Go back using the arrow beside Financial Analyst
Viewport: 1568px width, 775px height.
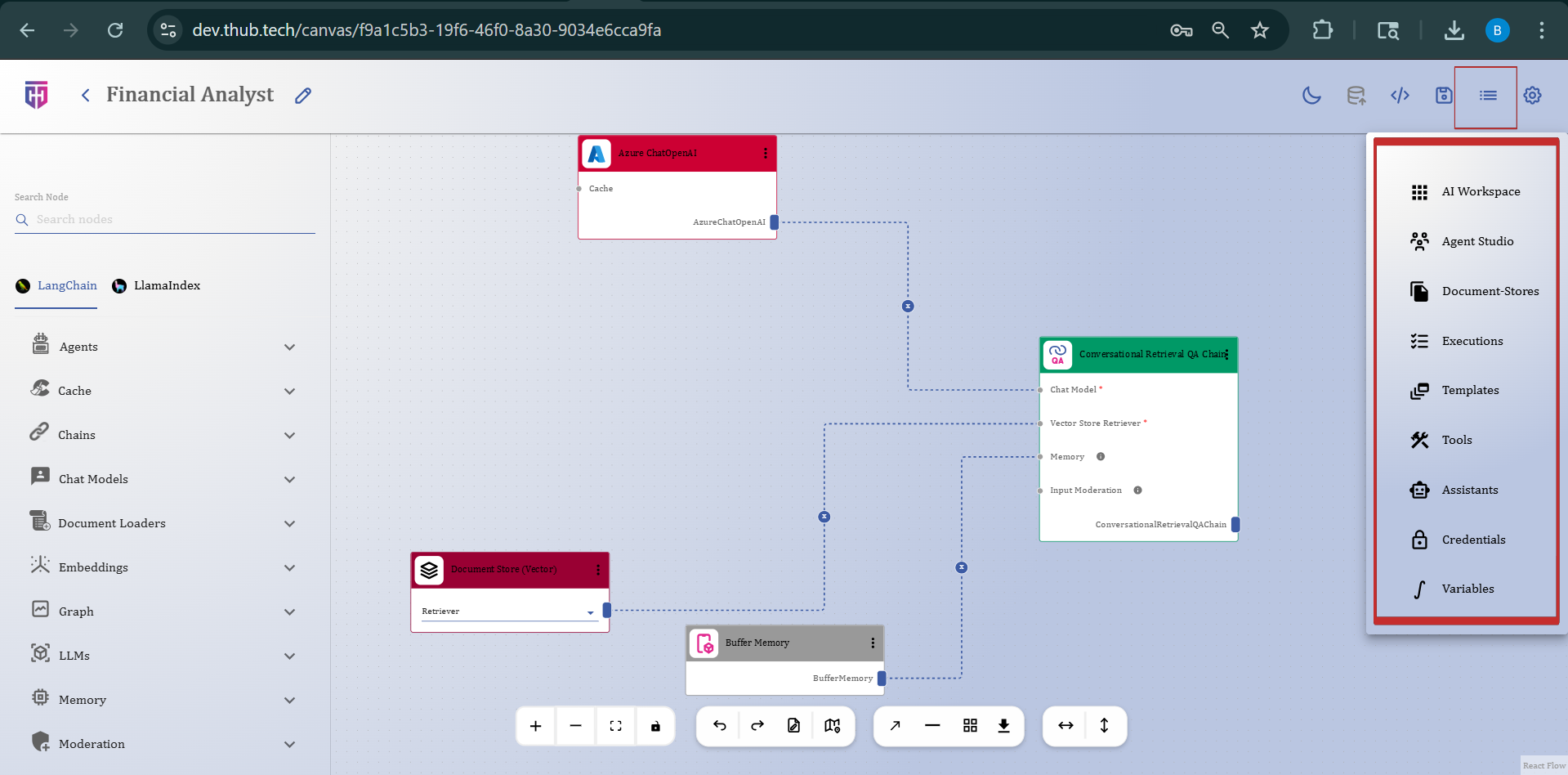point(86,96)
